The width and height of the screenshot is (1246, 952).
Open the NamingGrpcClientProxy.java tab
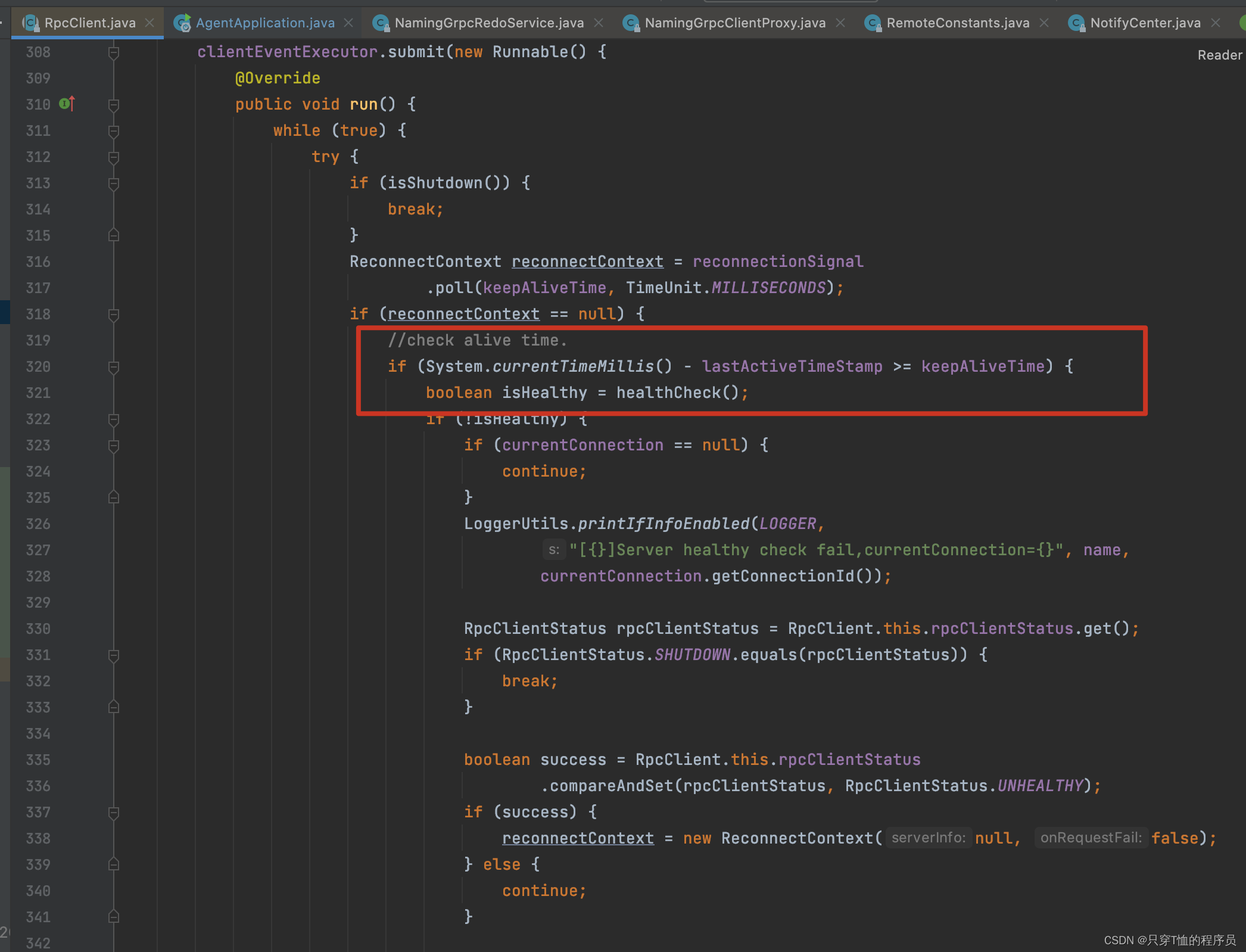coord(735,23)
